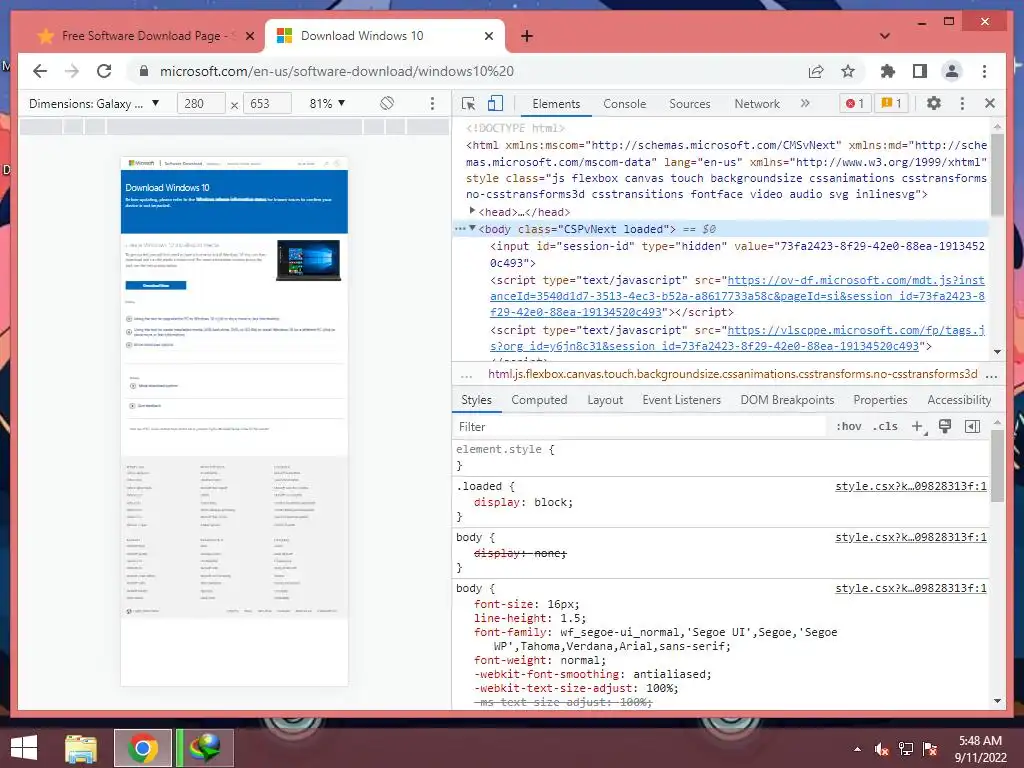The width and height of the screenshot is (1024, 768).
Task: Open the 81% zoom dropdown
Action: [x=327, y=103]
